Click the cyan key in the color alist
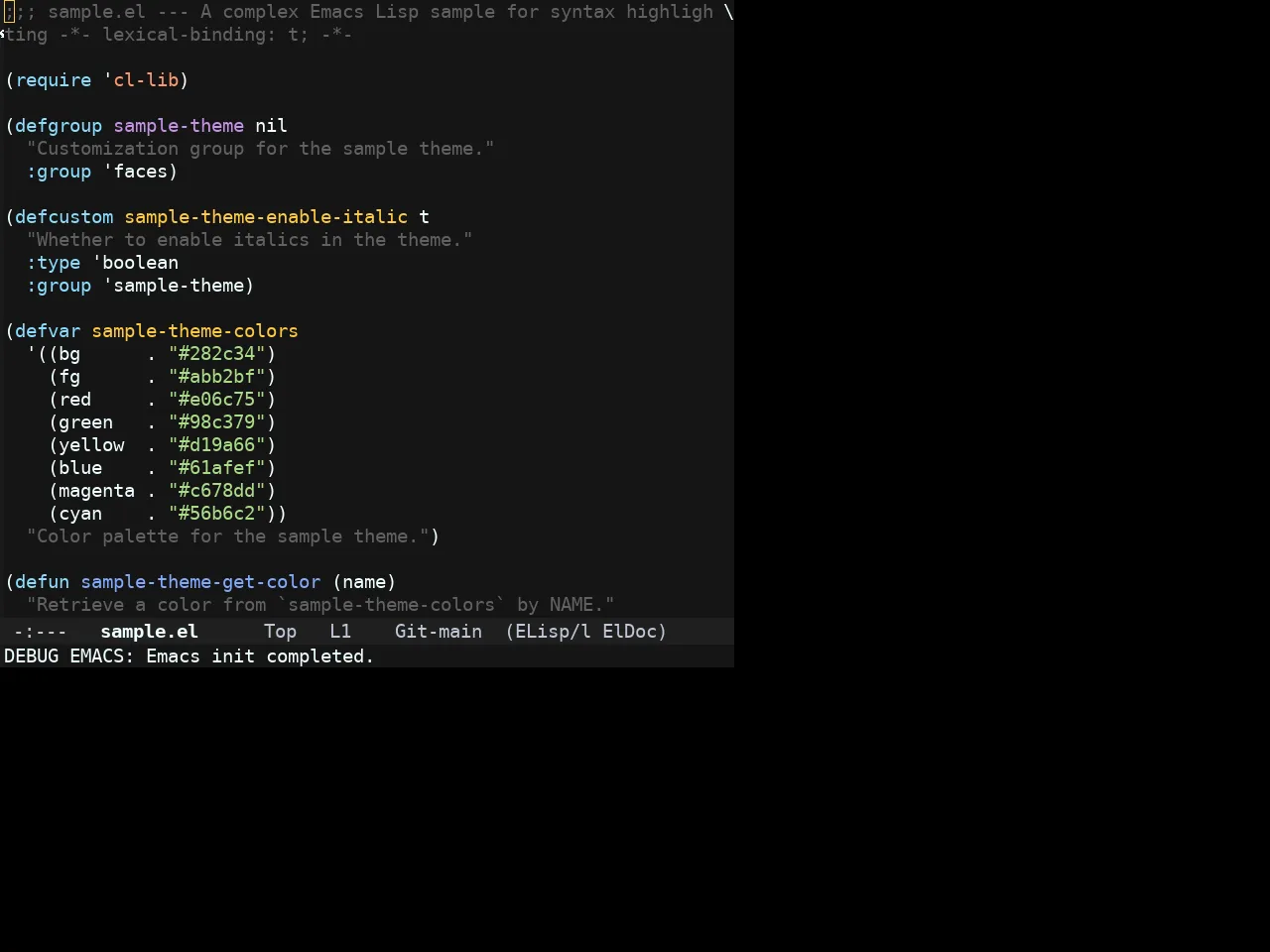The width and height of the screenshot is (1270, 952). coord(80,514)
